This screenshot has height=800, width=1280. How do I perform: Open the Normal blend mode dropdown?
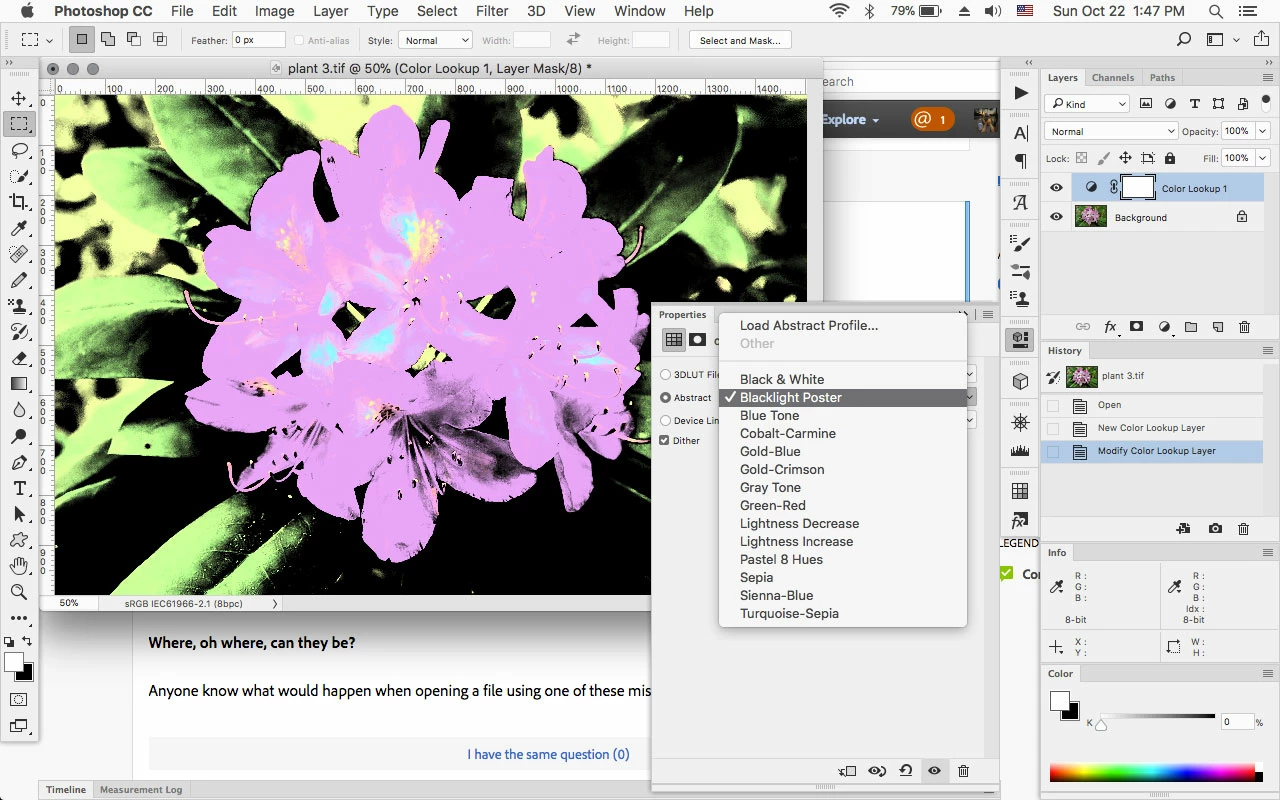(1111, 131)
